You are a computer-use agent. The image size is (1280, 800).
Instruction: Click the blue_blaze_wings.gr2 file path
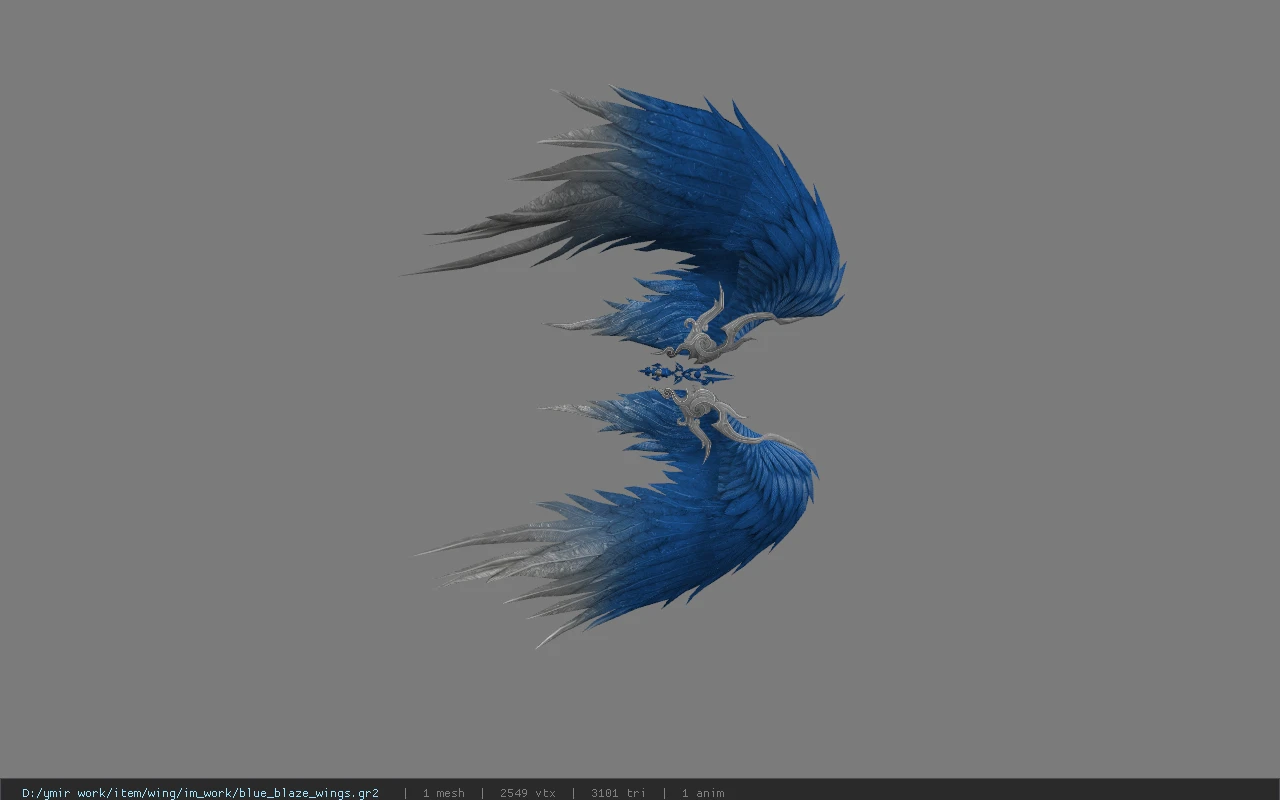click(x=200, y=793)
